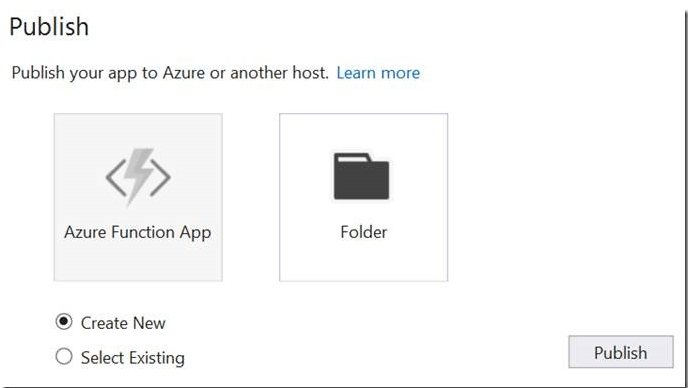Click the Publish page heading
This screenshot has height=388, width=688.
(x=49, y=26)
